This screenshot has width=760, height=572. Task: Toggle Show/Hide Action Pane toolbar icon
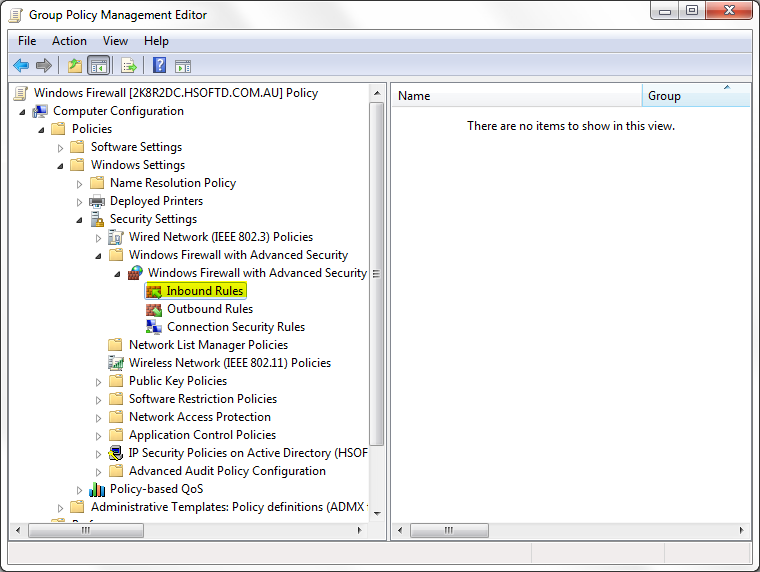click(183, 66)
